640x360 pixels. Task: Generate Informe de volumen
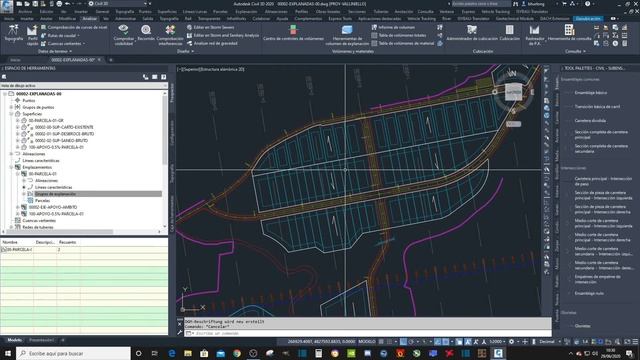point(393,27)
